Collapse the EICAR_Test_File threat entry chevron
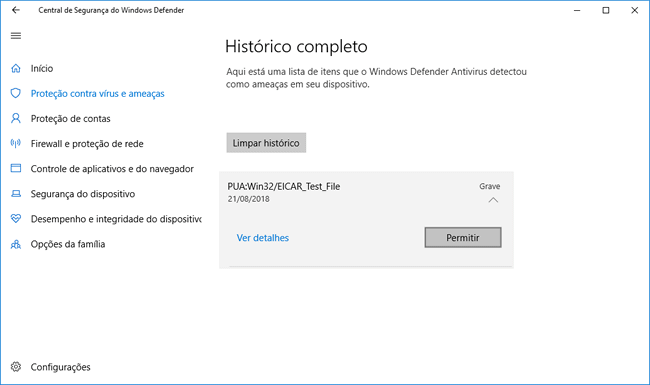 [493, 200]
